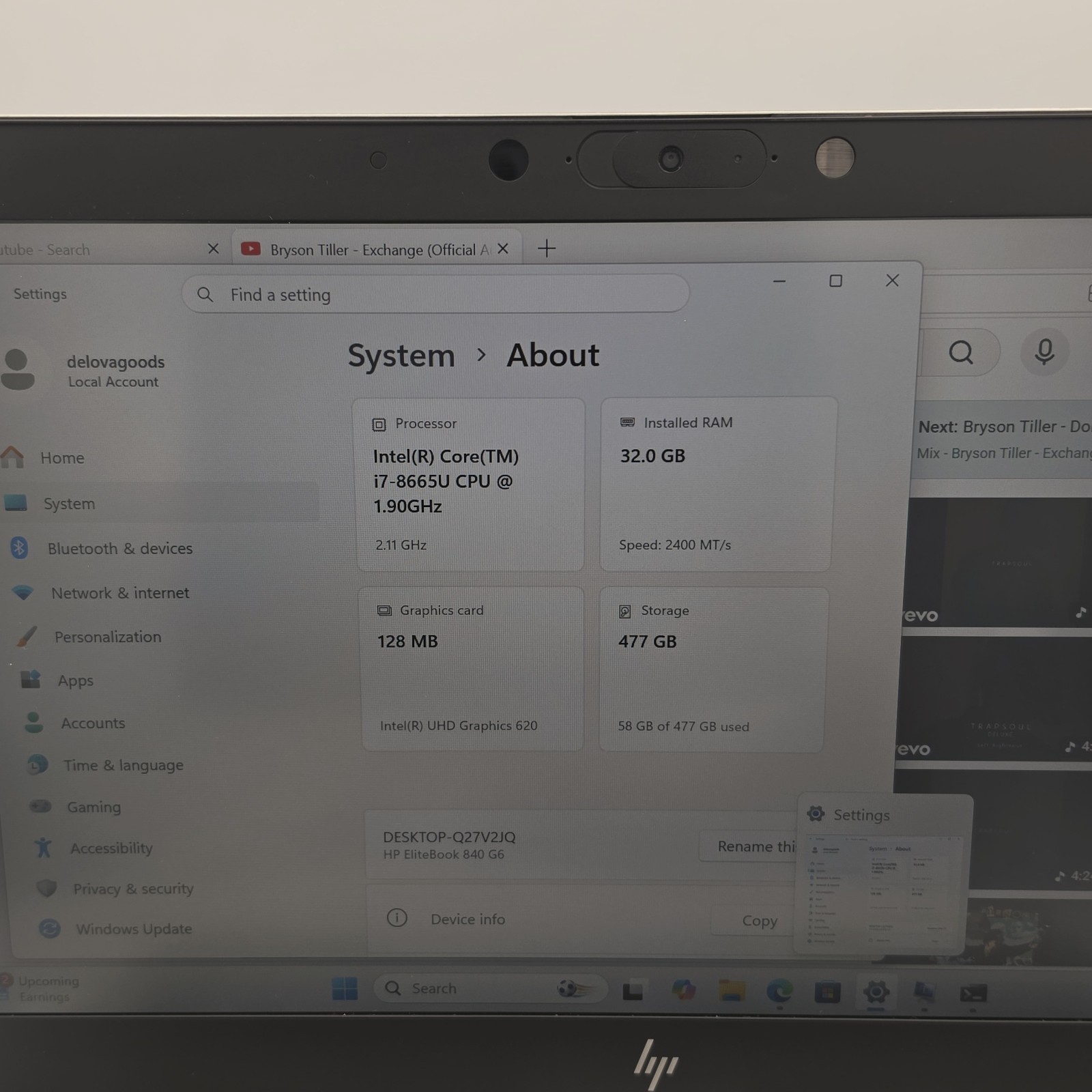Close the Settings window
Viewport: 1092px width, 1092px height.
point(892,281)
